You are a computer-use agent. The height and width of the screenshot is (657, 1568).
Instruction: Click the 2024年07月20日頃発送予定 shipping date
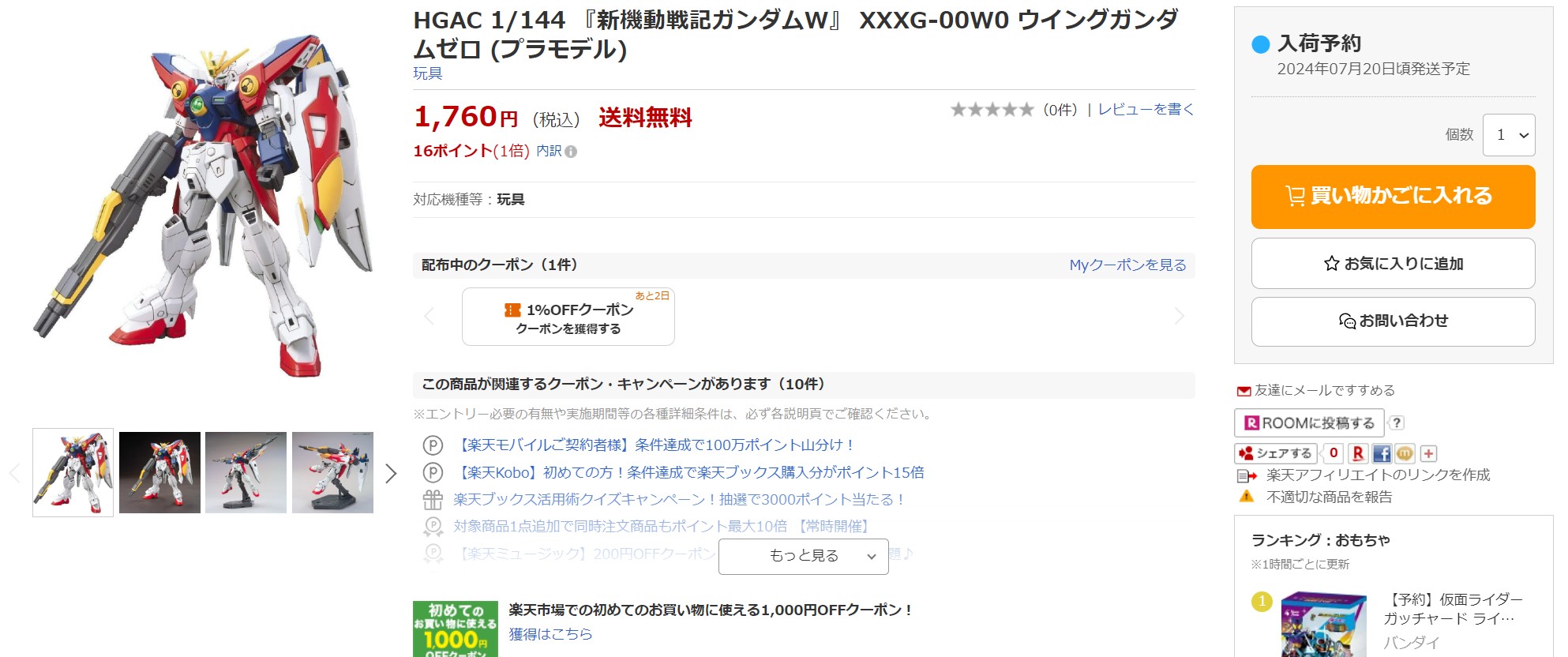(x=1374, y=69)
